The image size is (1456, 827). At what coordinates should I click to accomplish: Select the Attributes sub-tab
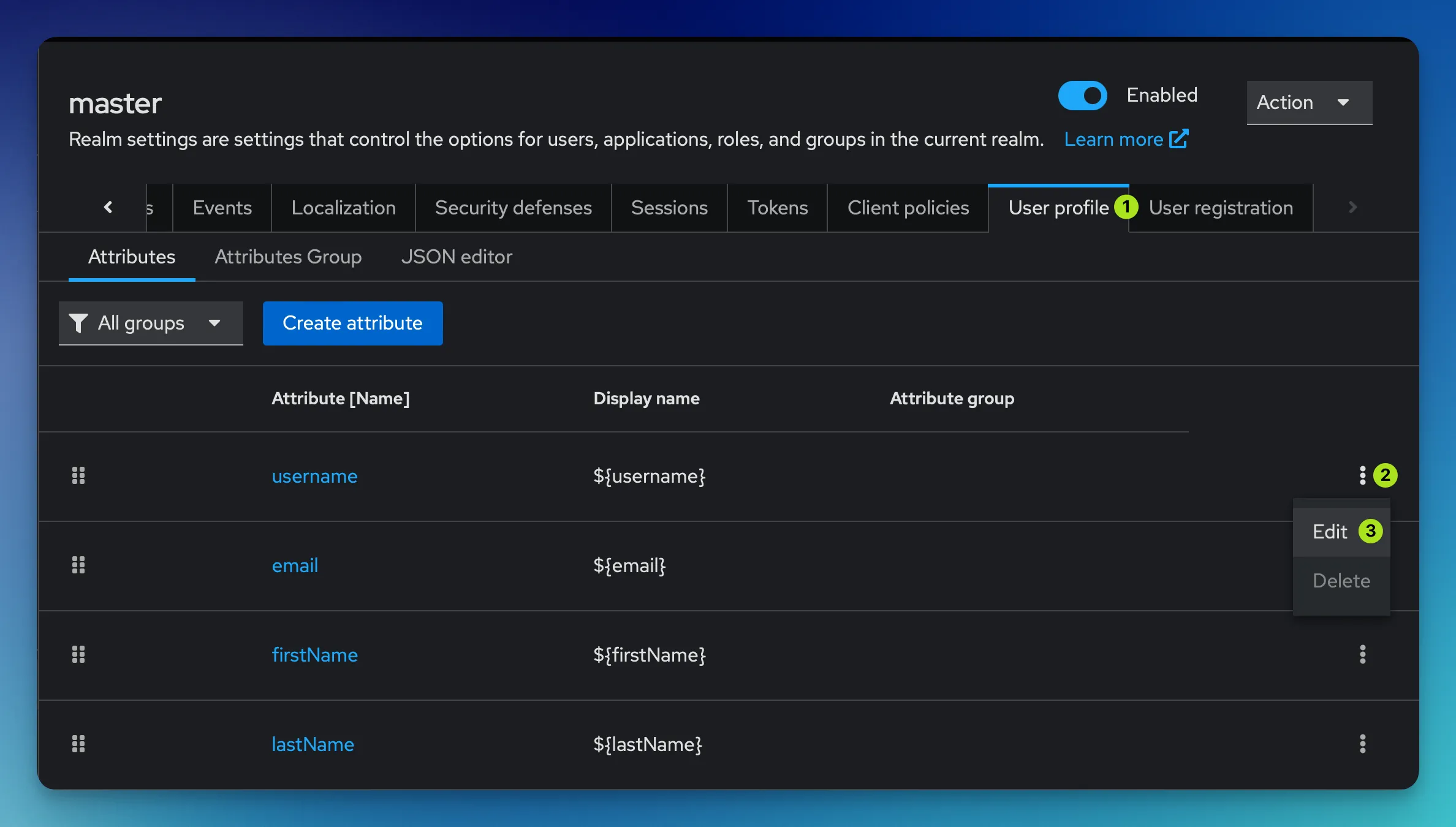[x=132, y=257]
